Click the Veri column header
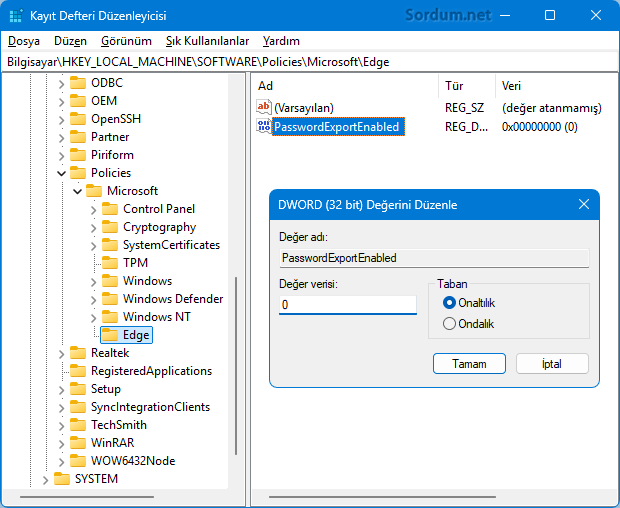 (557, 86)
